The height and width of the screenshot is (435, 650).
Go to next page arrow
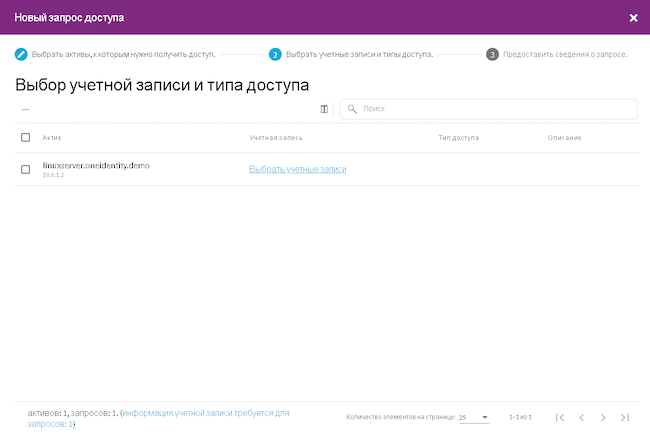point(603,417)
